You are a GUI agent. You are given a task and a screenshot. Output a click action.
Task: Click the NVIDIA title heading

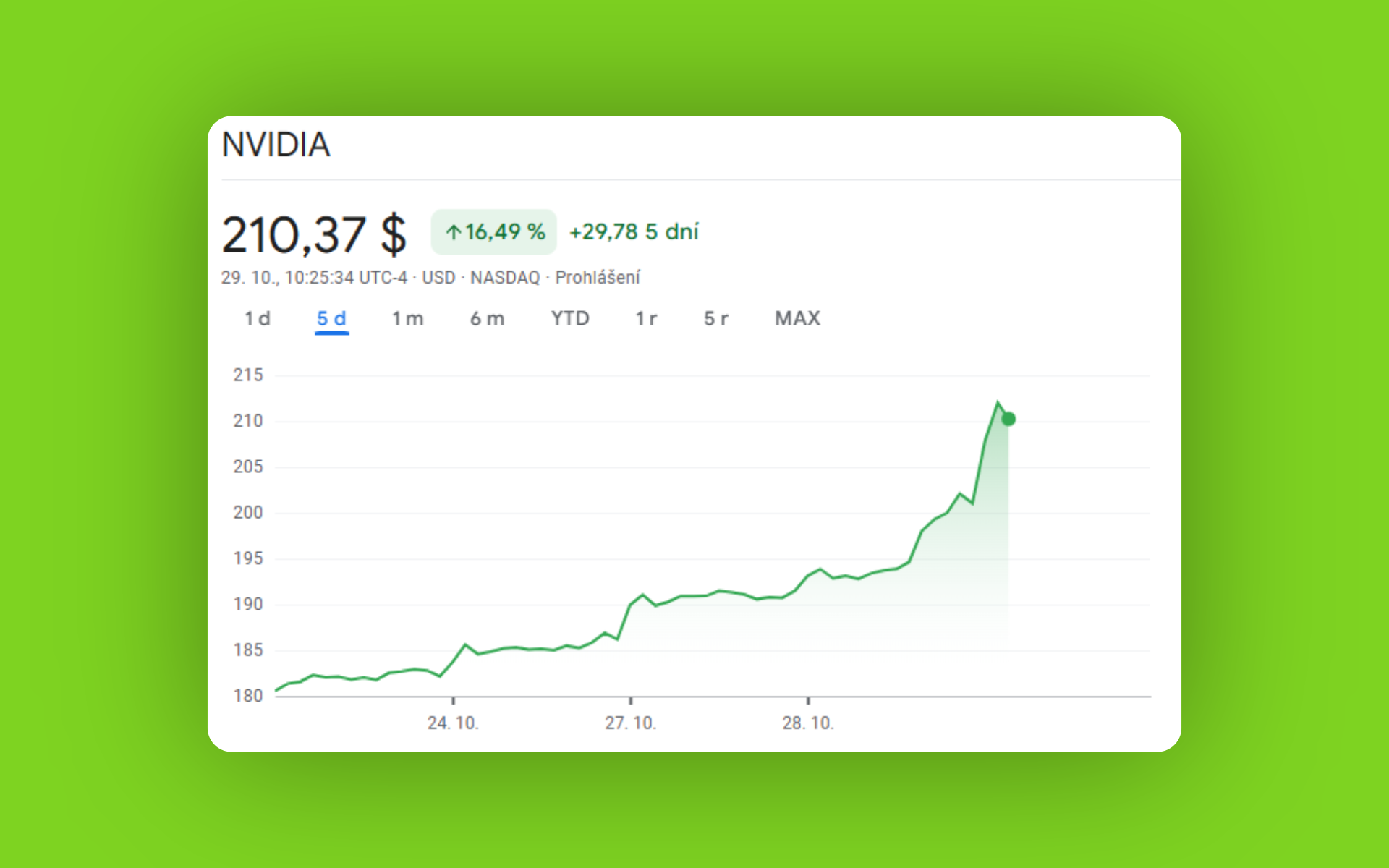pos(276,145)
